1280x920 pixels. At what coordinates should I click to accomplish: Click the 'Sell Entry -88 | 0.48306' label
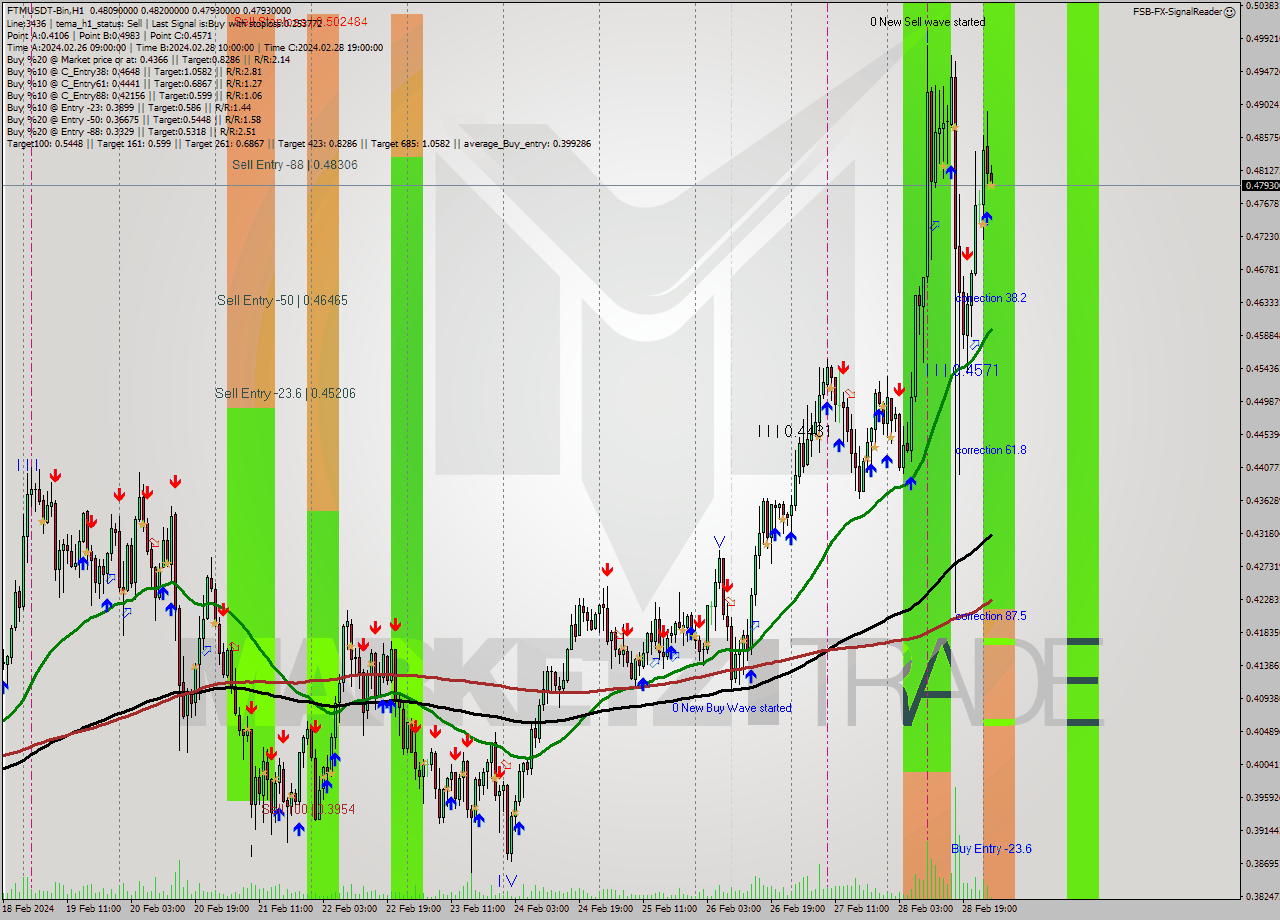point(295,165)
